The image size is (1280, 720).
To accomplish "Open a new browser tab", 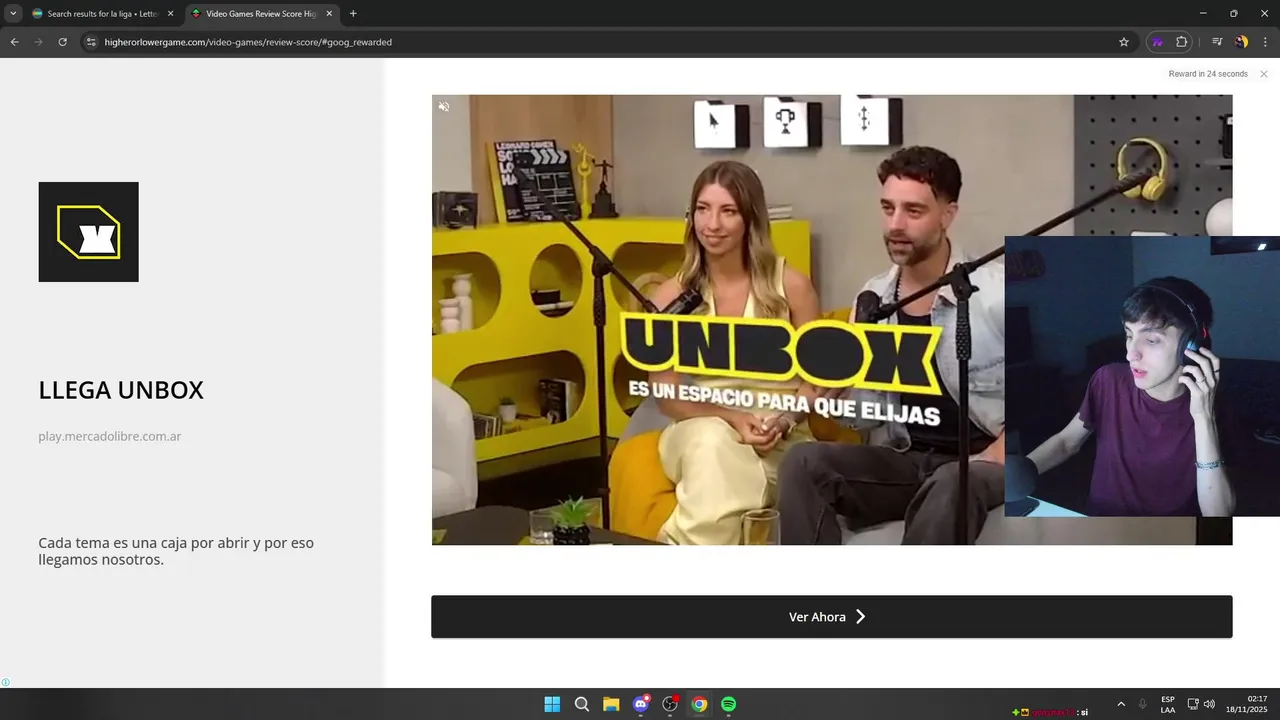I will (353, 14).
